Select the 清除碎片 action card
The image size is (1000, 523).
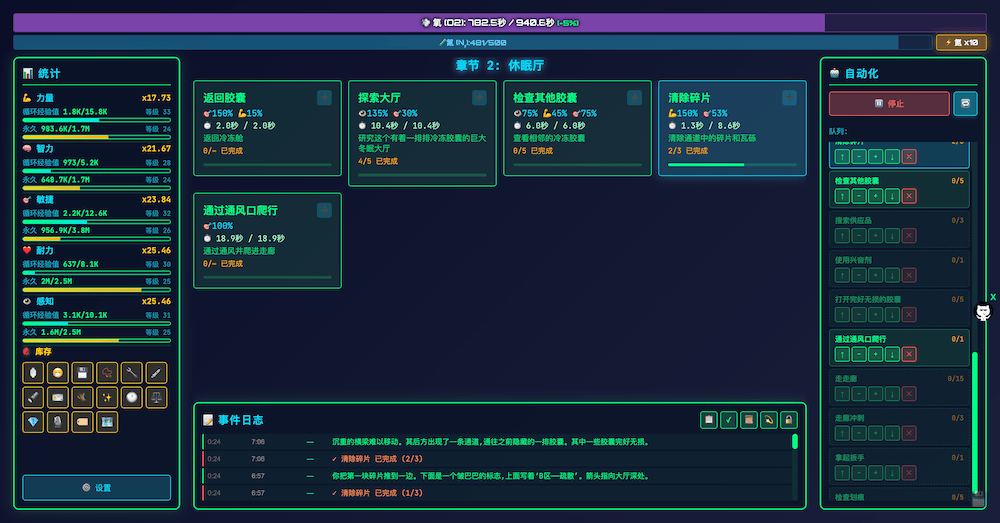[x=731, y=130]
